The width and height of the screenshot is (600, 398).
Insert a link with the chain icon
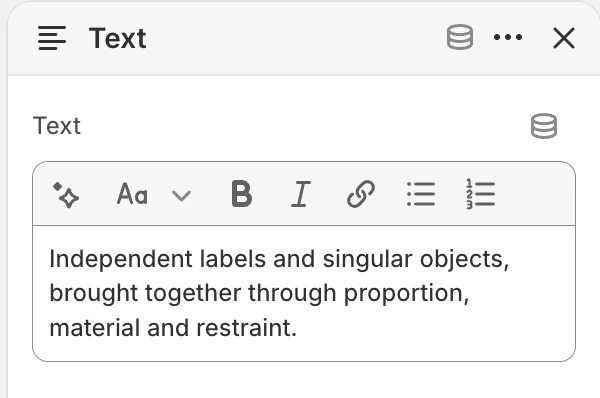360,194
